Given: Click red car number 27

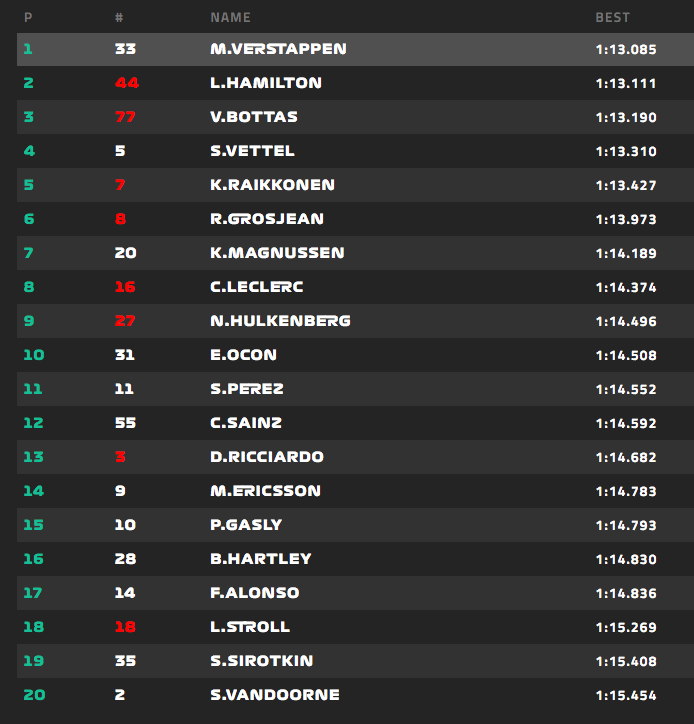Looking at the screenshot, I should 125,321.
